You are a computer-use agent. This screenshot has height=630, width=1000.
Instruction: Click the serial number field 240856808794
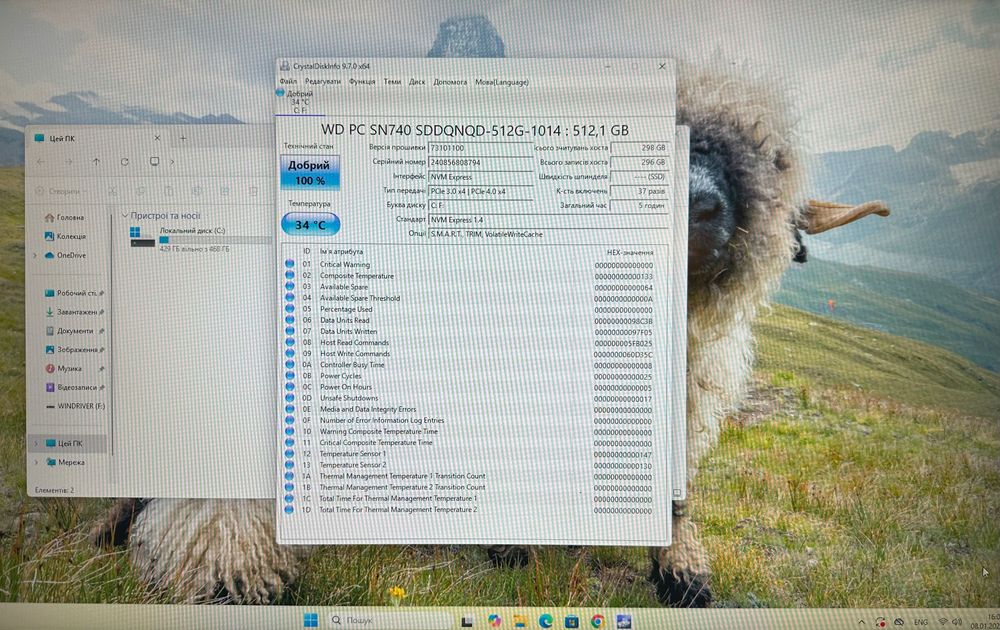tap(480, 163)
